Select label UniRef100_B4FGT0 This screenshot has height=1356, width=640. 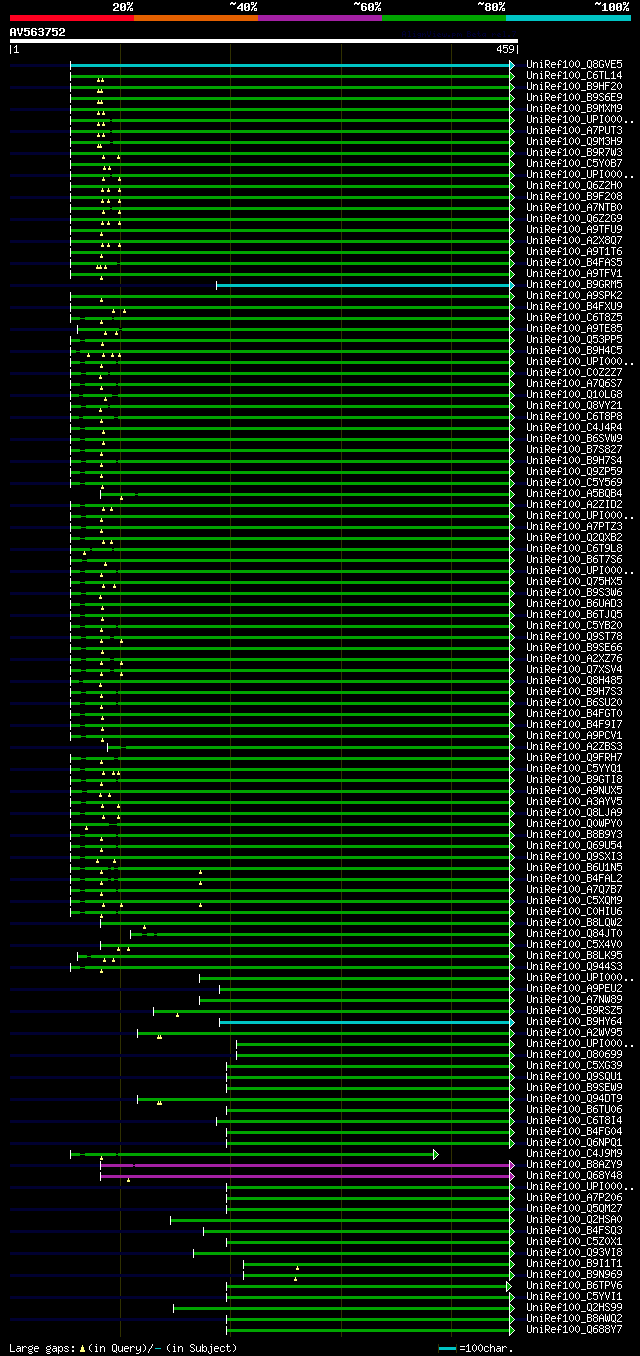(574, 713)
